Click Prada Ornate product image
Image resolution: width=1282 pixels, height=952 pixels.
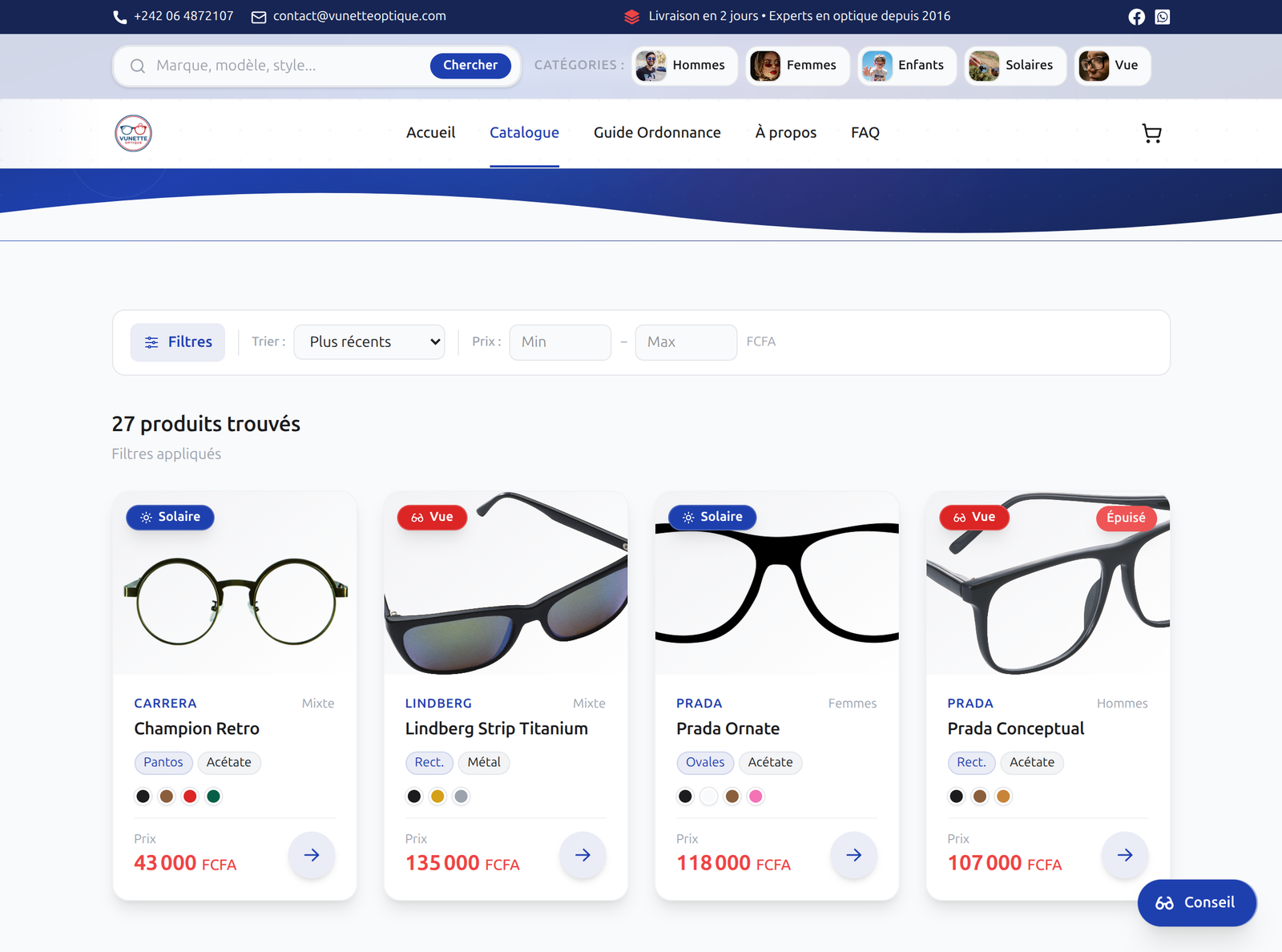click(777, 583)
